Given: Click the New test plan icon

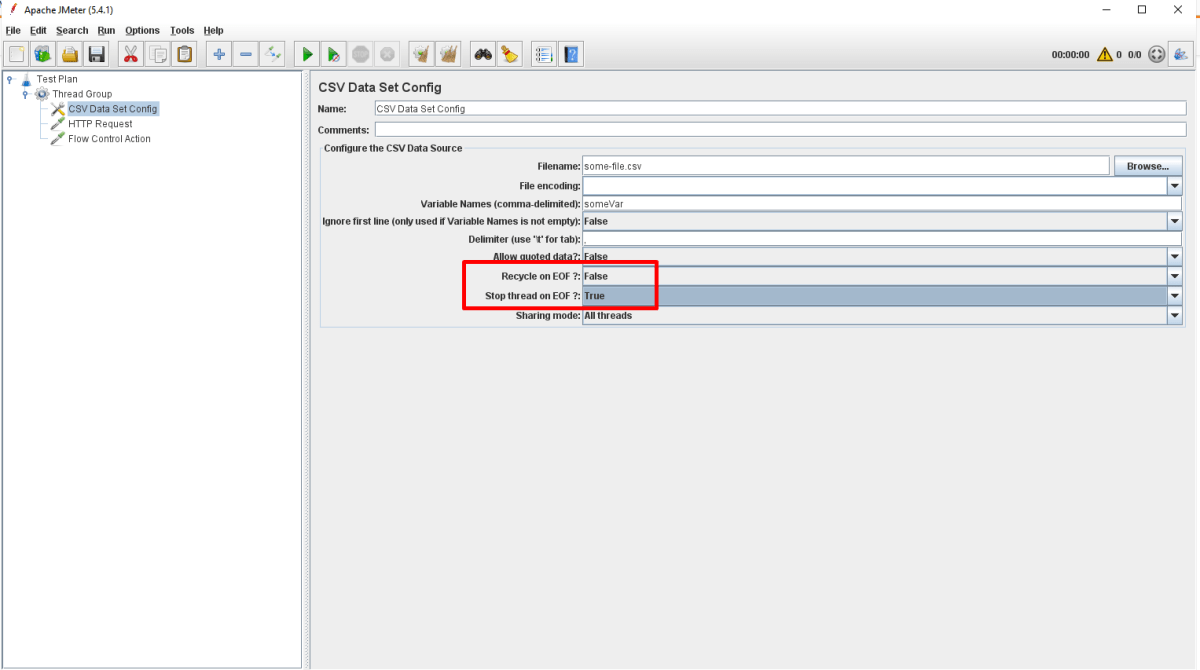Looking at the screenshot, I should (17, 54).
